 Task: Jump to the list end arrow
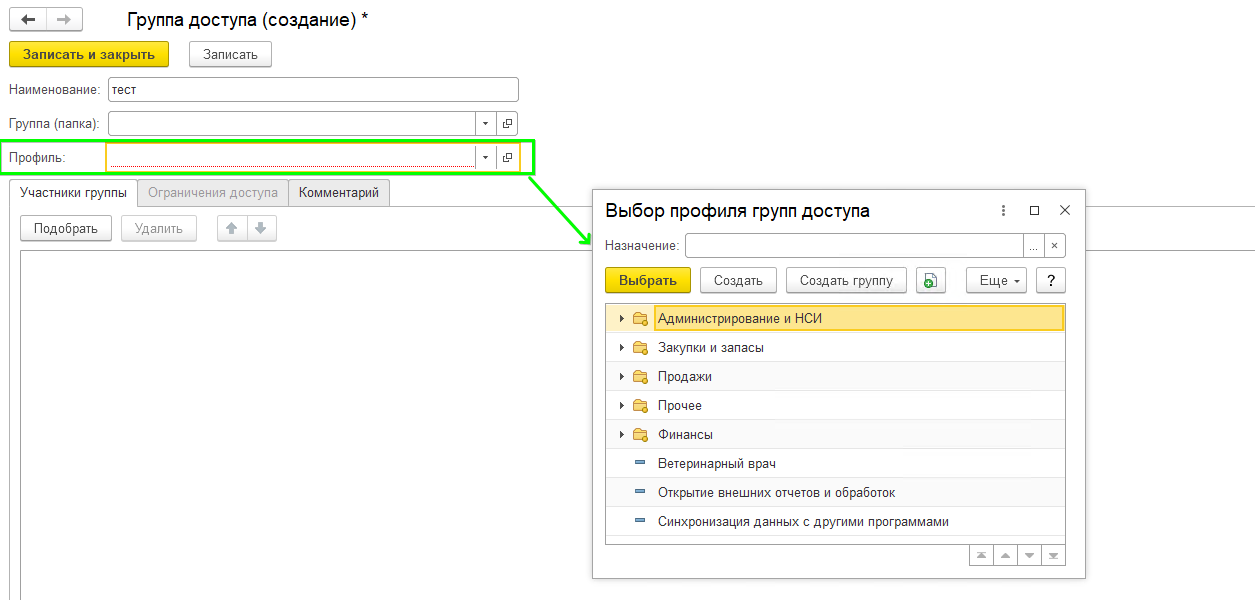pos(1053,555)
